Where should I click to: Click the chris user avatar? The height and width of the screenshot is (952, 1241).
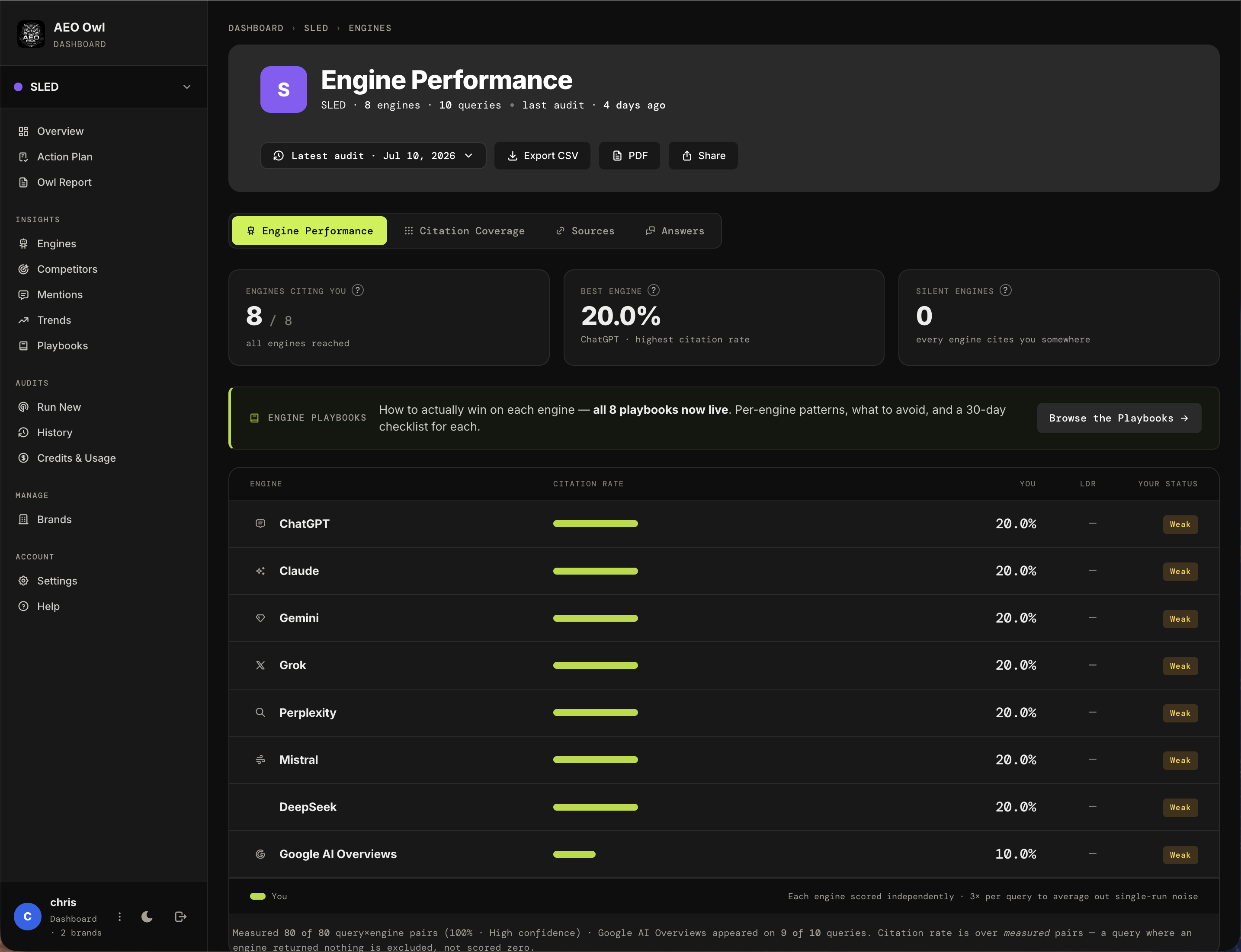click(27, 916)
